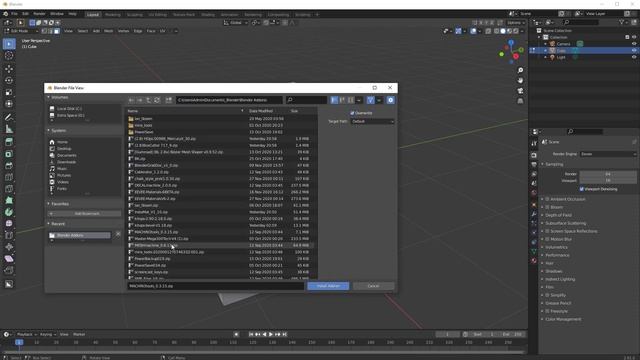Viewport: 640px width, 360px height.
Task: Click the viewport pan hand icon
Action: point(520,80)
